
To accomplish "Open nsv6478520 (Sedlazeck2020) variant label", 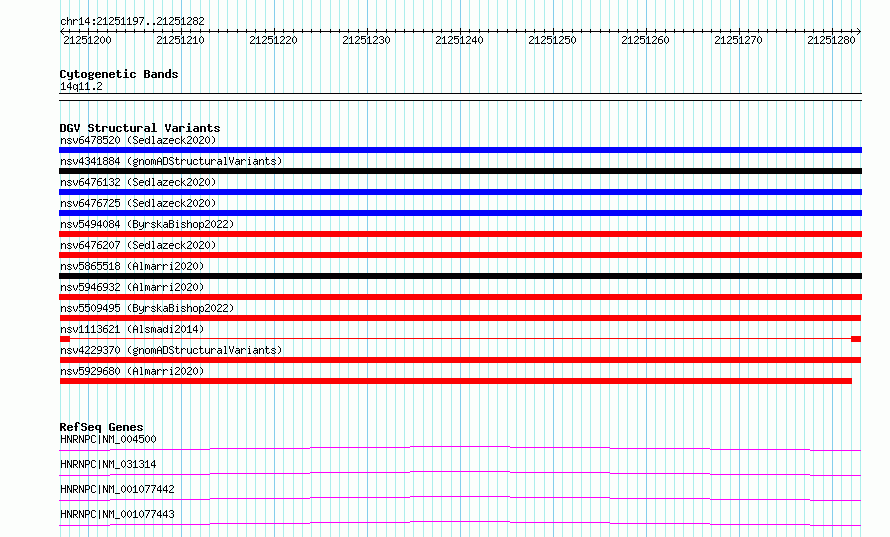I will coord(138,140).
